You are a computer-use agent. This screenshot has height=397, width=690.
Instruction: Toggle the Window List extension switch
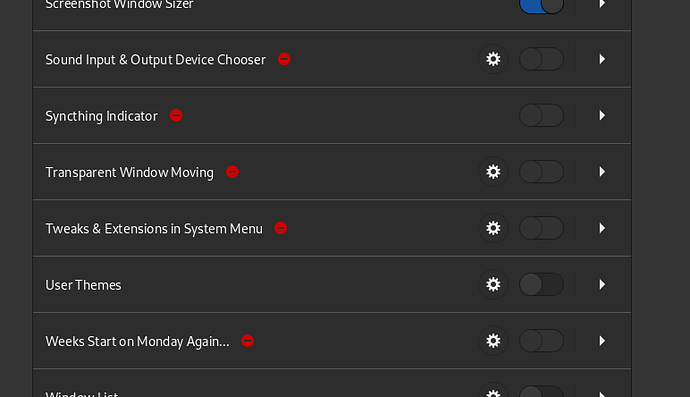pyautogui.click(x=541, y=392)
